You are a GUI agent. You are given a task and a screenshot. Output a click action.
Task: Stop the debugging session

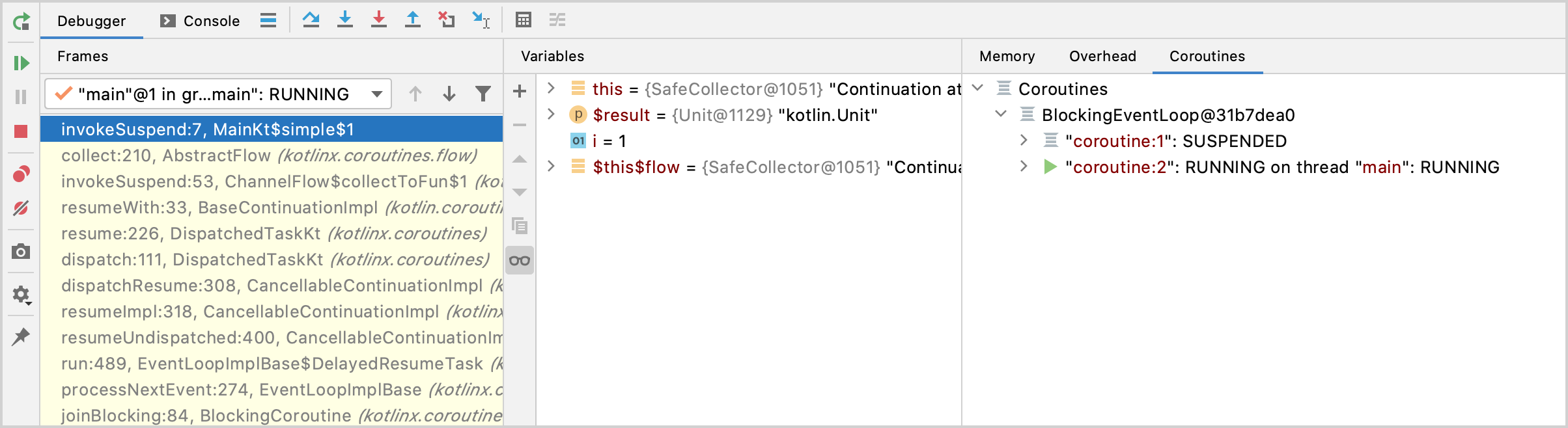click(x=21, y=131)
